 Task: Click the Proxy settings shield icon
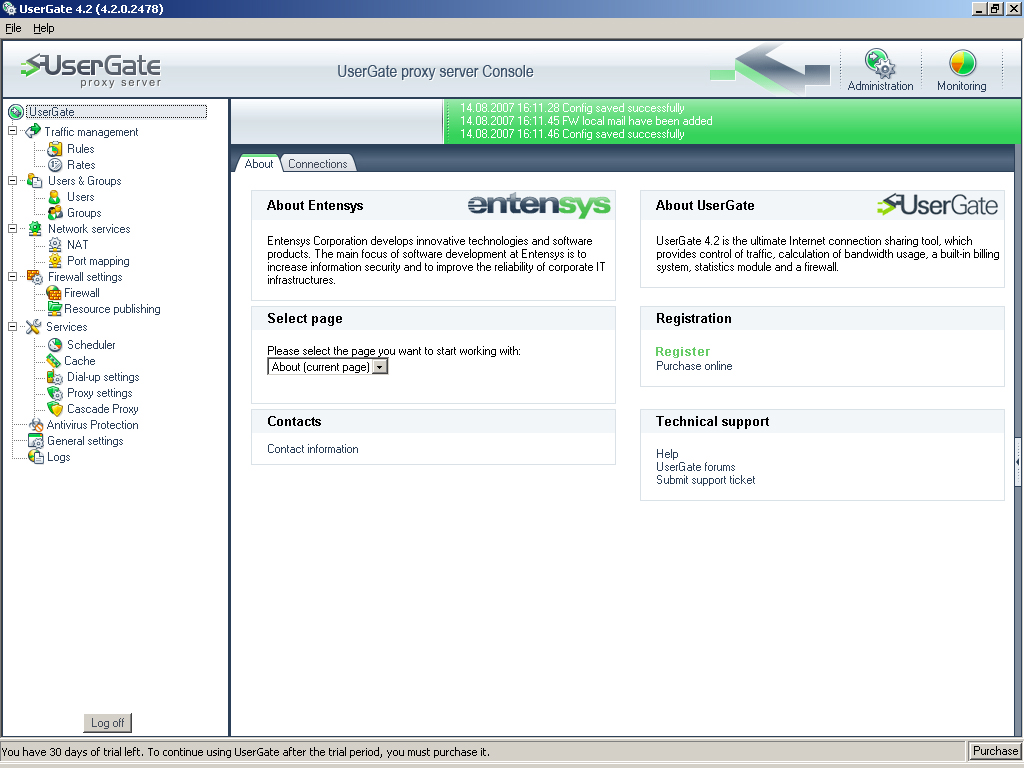tap(55, 393)
